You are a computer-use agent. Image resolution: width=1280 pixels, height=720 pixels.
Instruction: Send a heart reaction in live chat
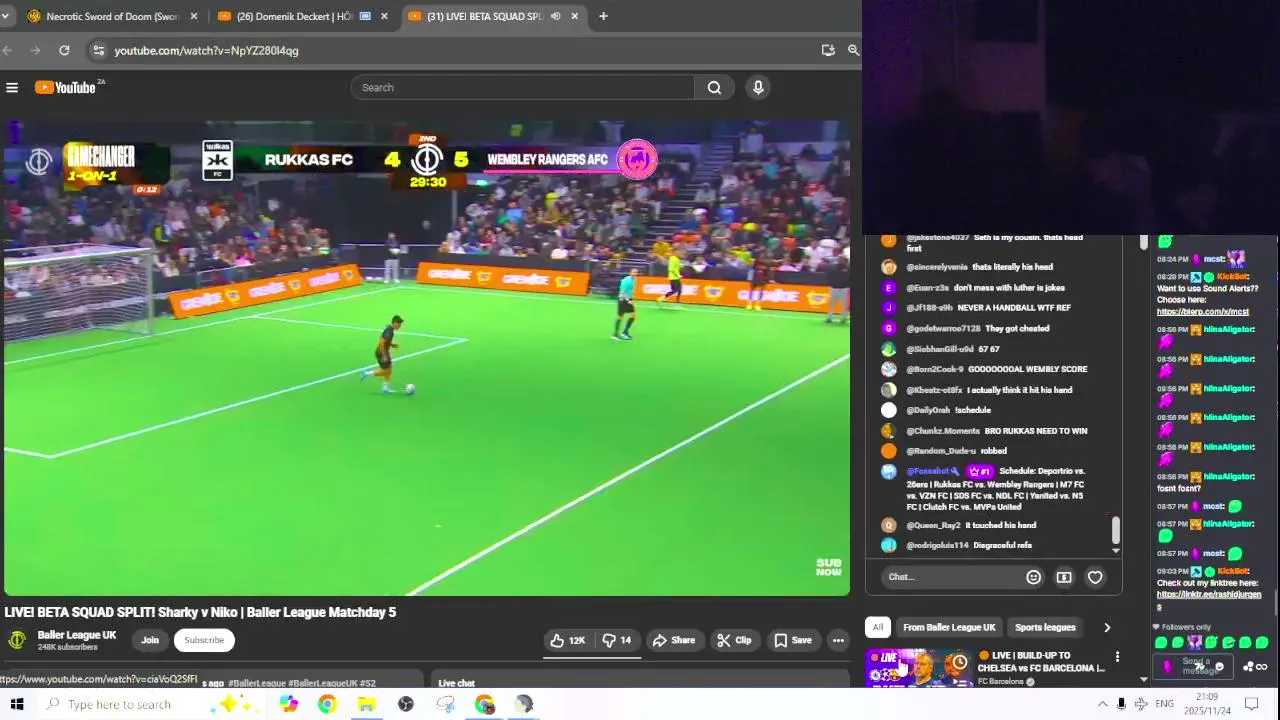pyautogui.click(x=1095, y=577)
